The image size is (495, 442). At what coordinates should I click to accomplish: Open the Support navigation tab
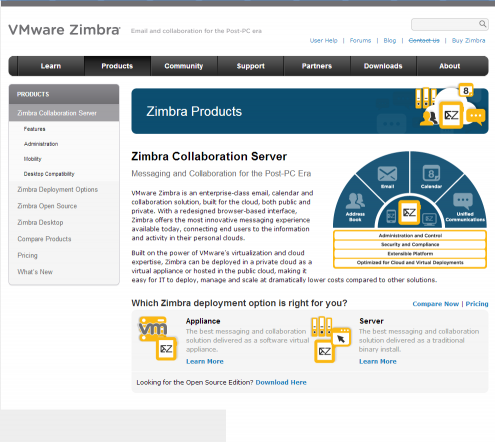click(x=250, y=66)
